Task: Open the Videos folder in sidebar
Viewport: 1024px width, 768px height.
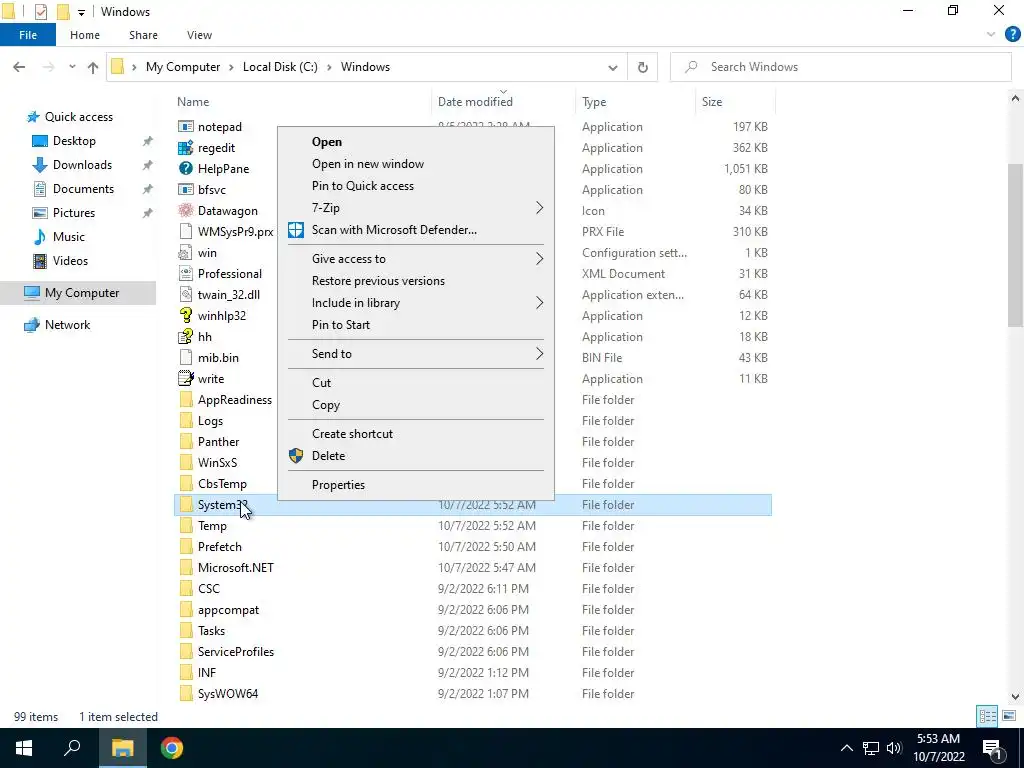Action: (70, 261)
